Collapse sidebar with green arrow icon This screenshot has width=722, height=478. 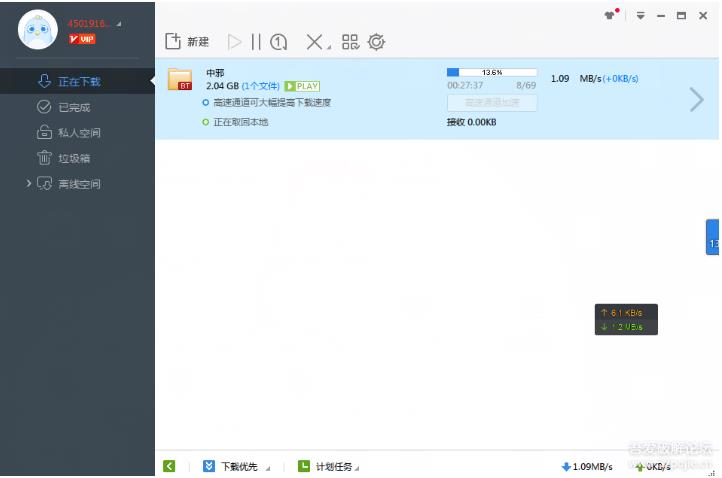point(169,466)
